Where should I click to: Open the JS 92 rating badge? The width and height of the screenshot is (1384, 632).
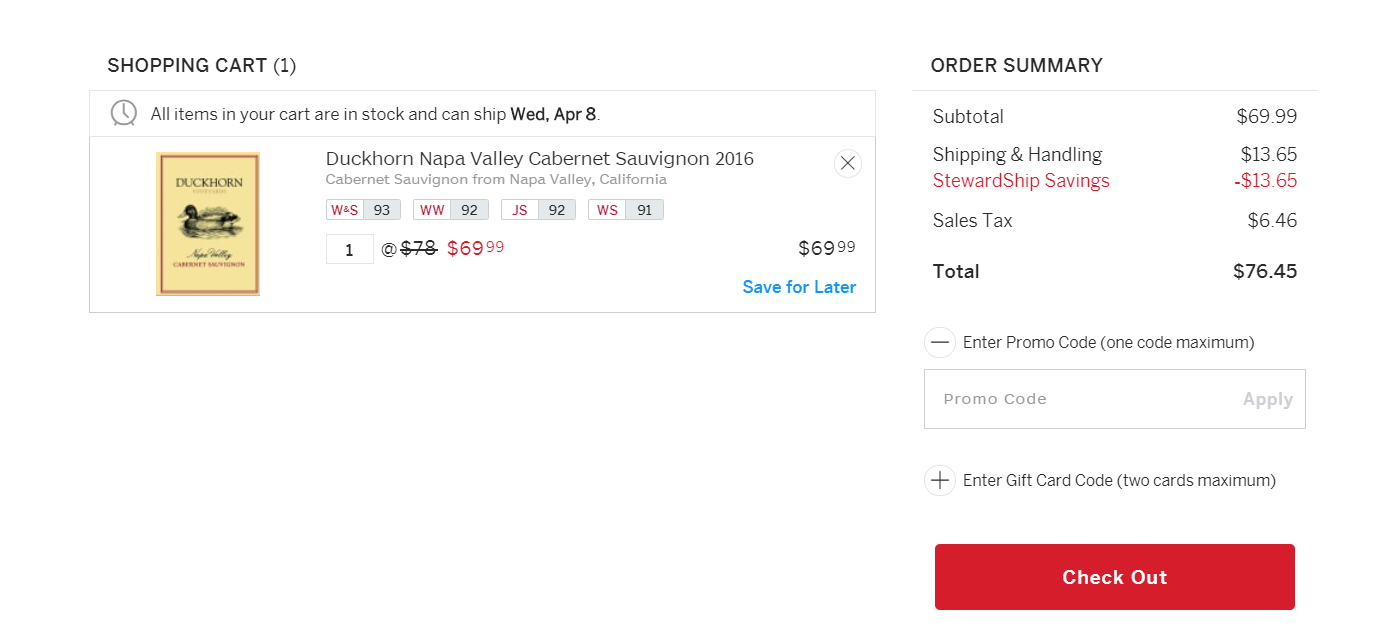[538, 210]
